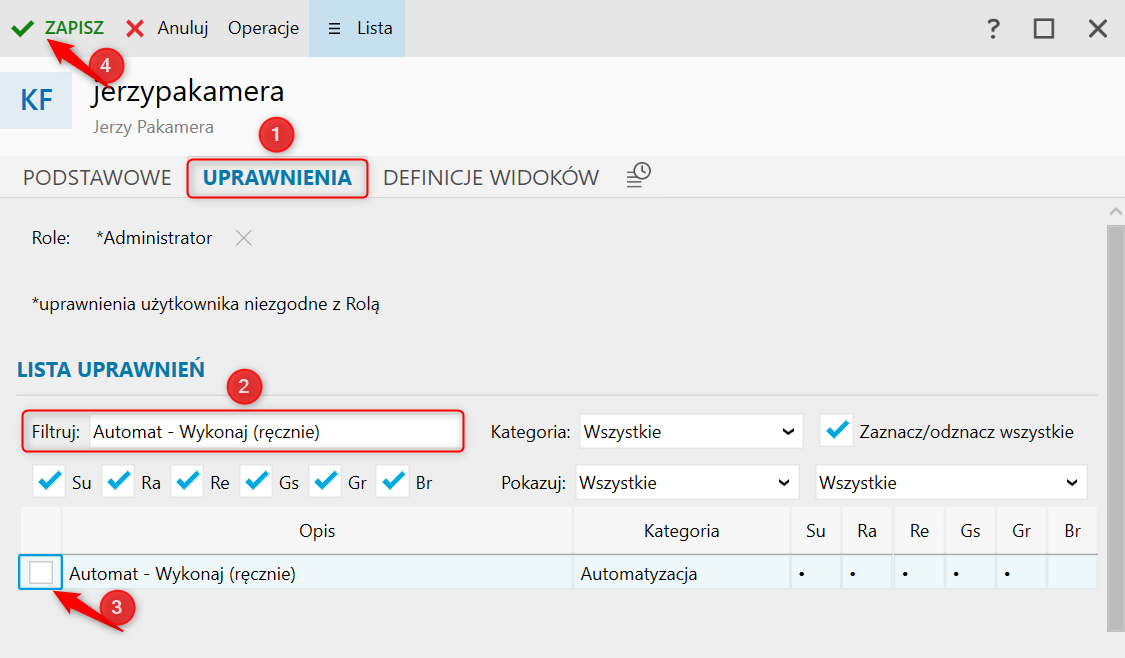Click the Ra column header
Screen dimensions: 1125x658
[867, 531]
